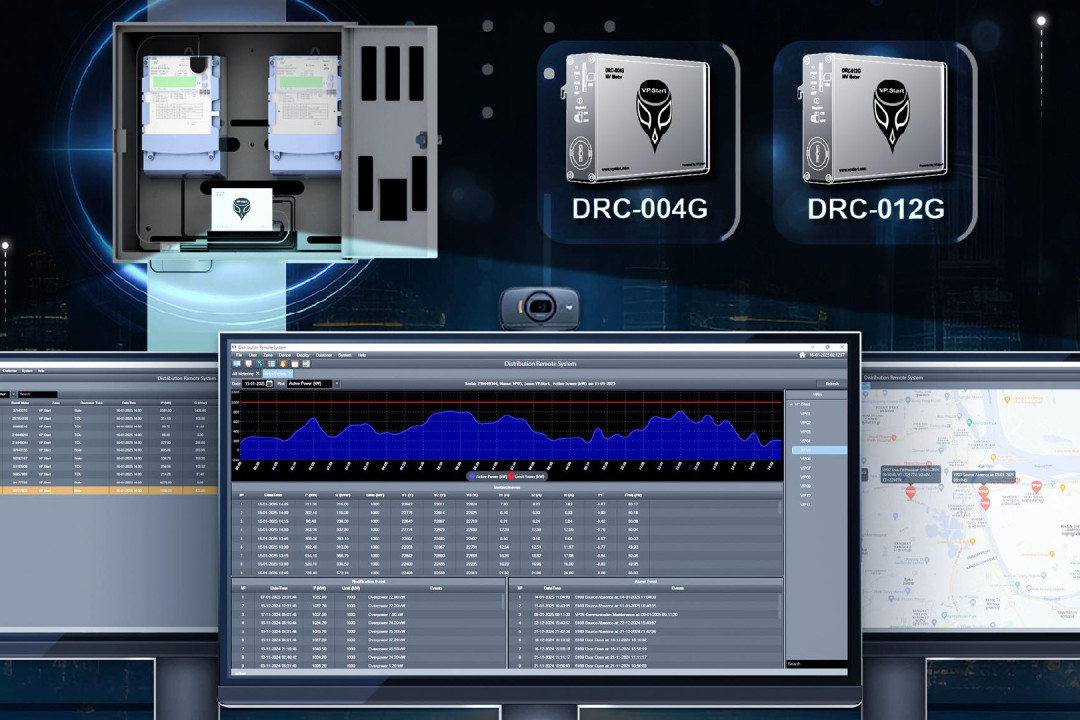Viewport: 1080px width, 720px height.
Task: Toggle the Limit Power legend marker
Action: tap(511, 476)
